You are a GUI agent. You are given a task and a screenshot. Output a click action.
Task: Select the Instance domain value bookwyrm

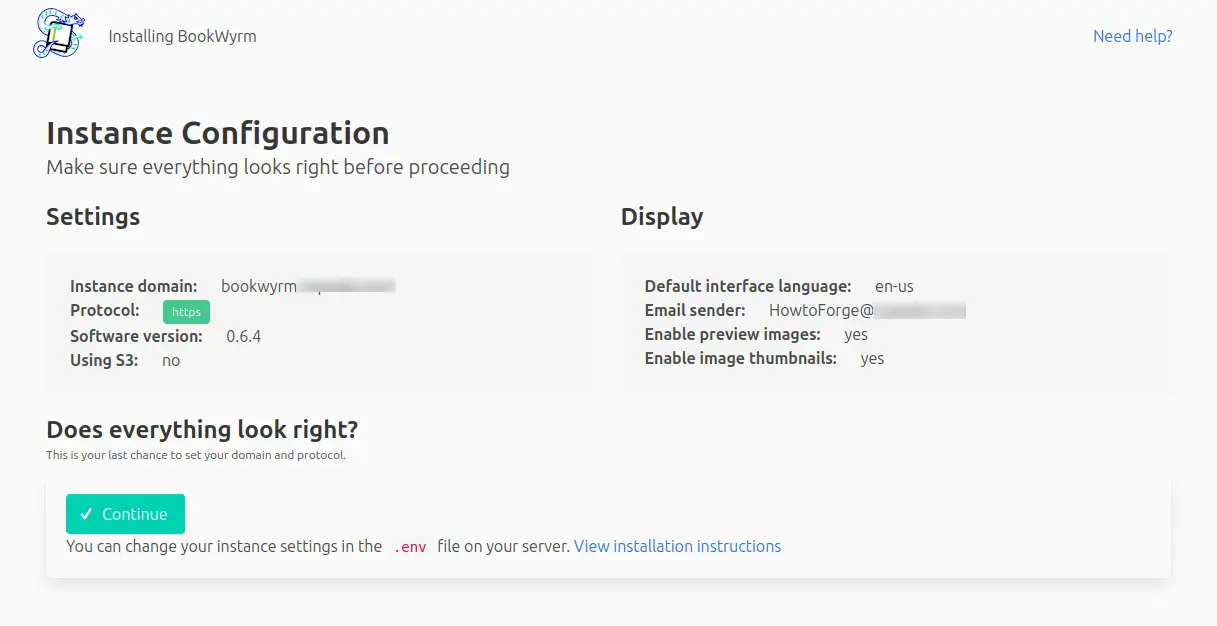pos(259,286)
